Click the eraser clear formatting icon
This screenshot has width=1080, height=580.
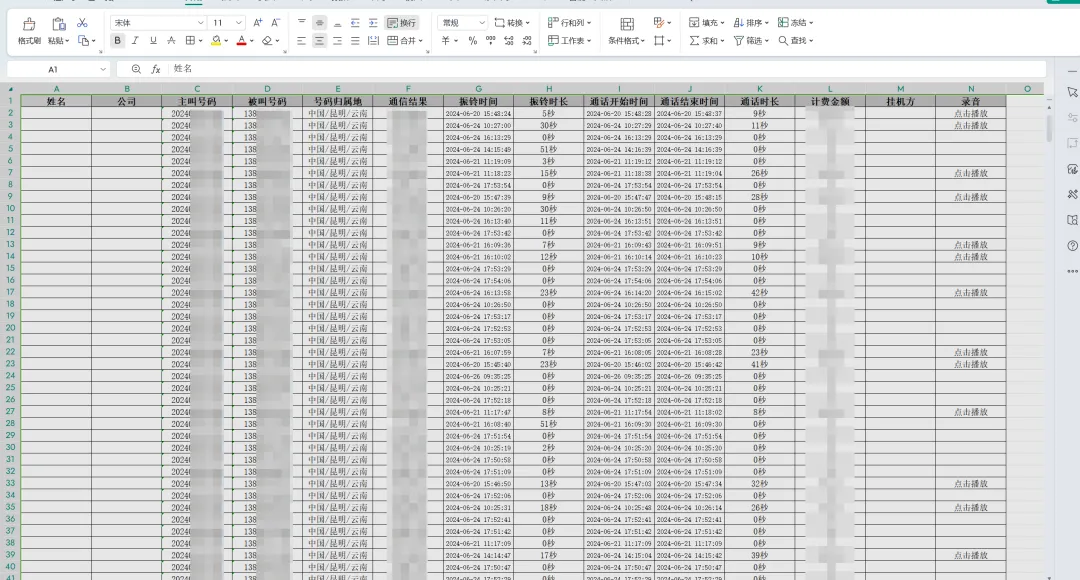[267, 41]
